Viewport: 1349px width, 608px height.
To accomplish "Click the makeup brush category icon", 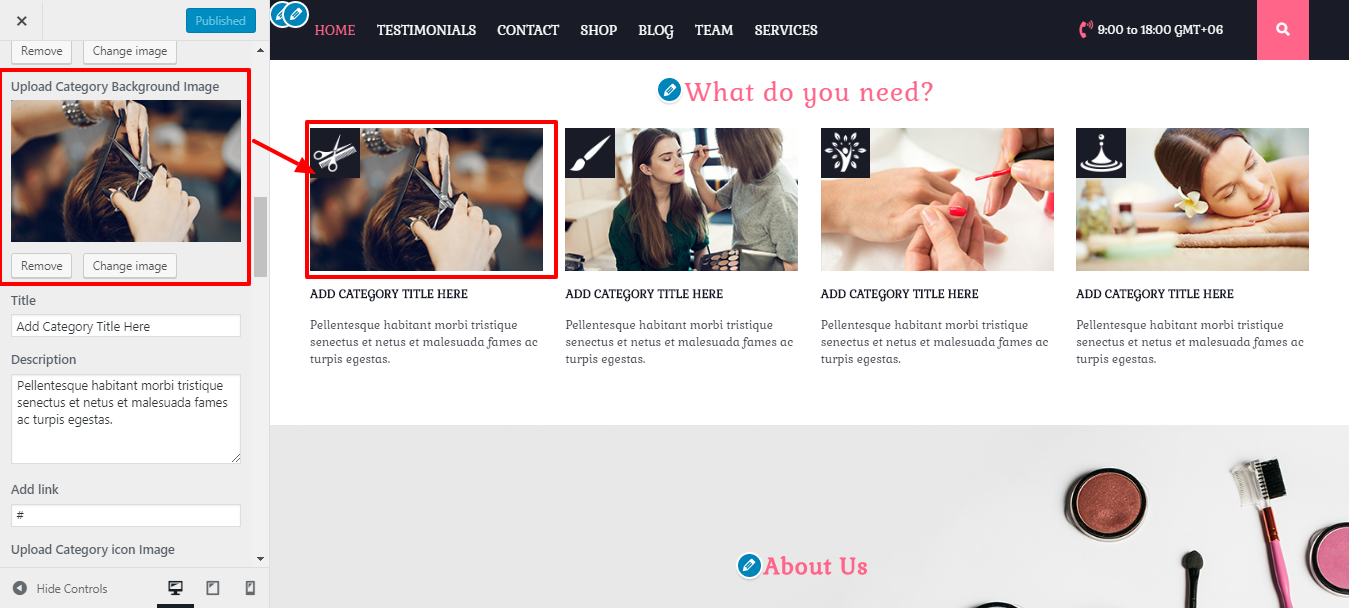I will pyautogui.click(x=590, y=153).
